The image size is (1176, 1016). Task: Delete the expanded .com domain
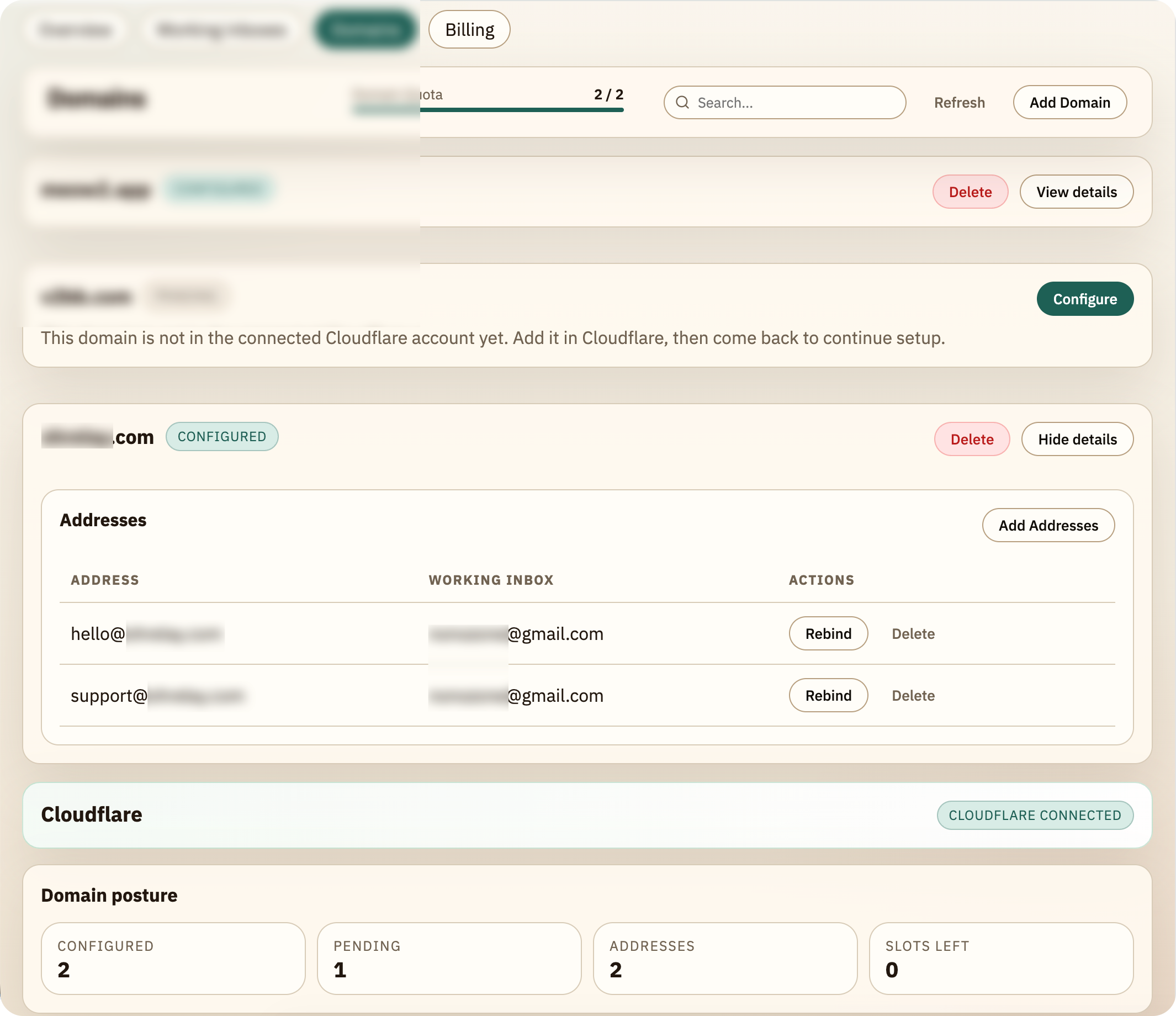click(x=972, y=440)
